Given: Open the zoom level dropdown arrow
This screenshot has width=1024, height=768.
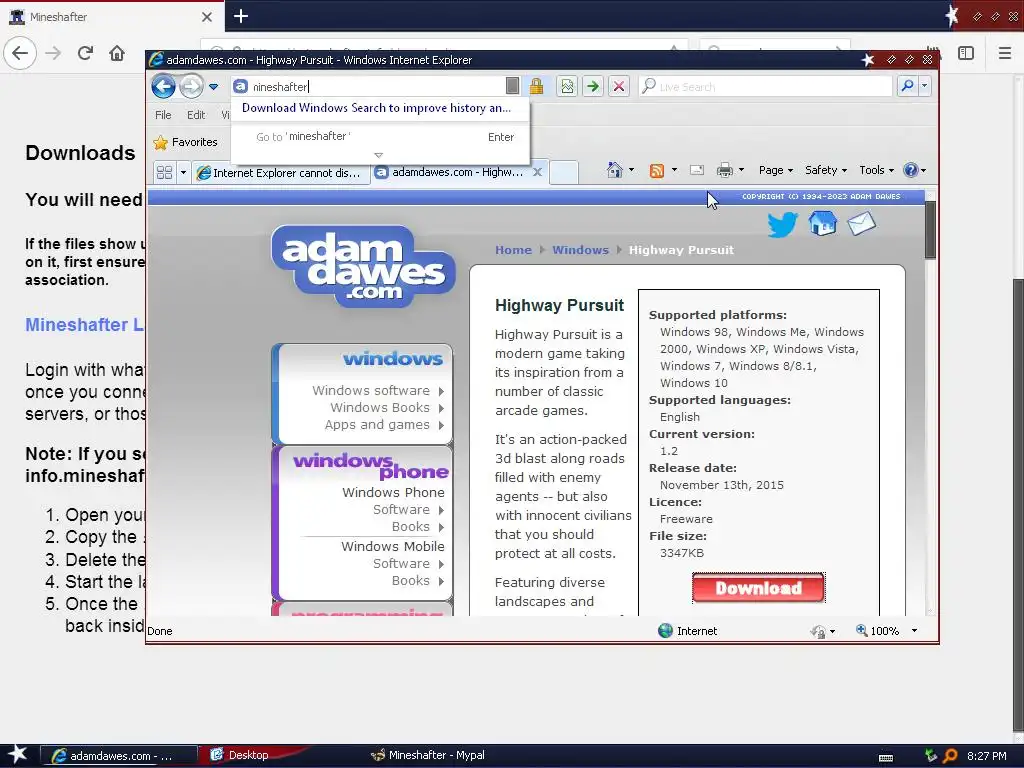Looking at the screenshot, I should tap(914, 631).
